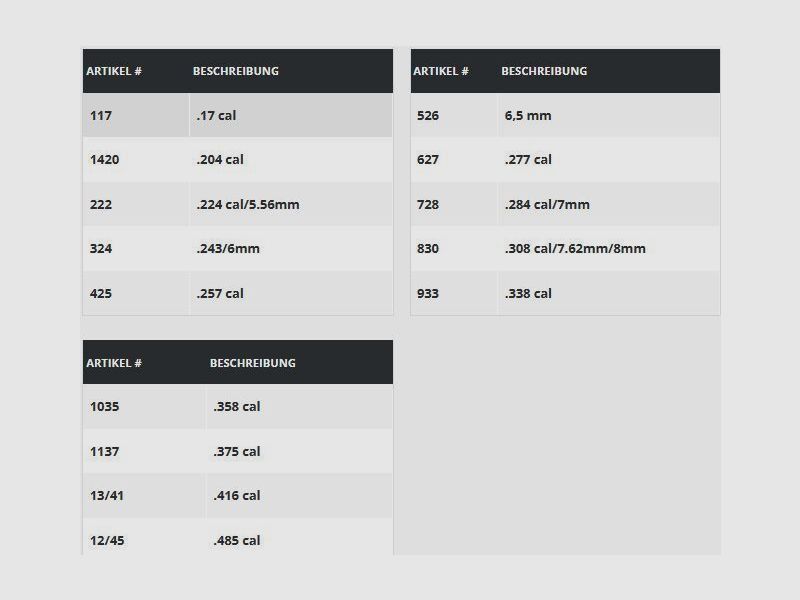Click the .485 cal description
800x600 pixels.
coord(237,541)
